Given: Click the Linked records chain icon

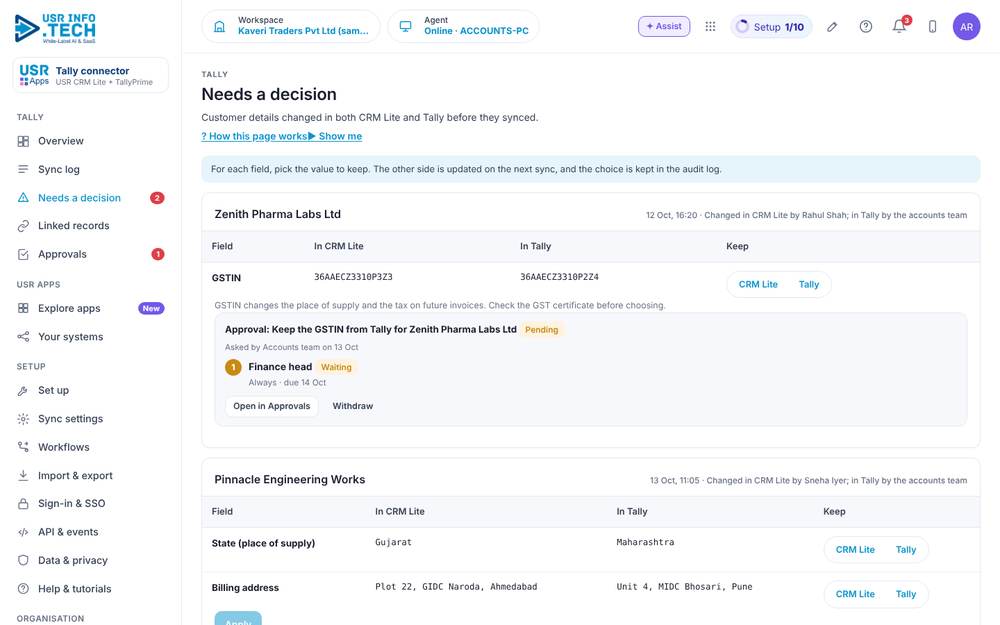Looking at the screenshot, I should point(23,226).
